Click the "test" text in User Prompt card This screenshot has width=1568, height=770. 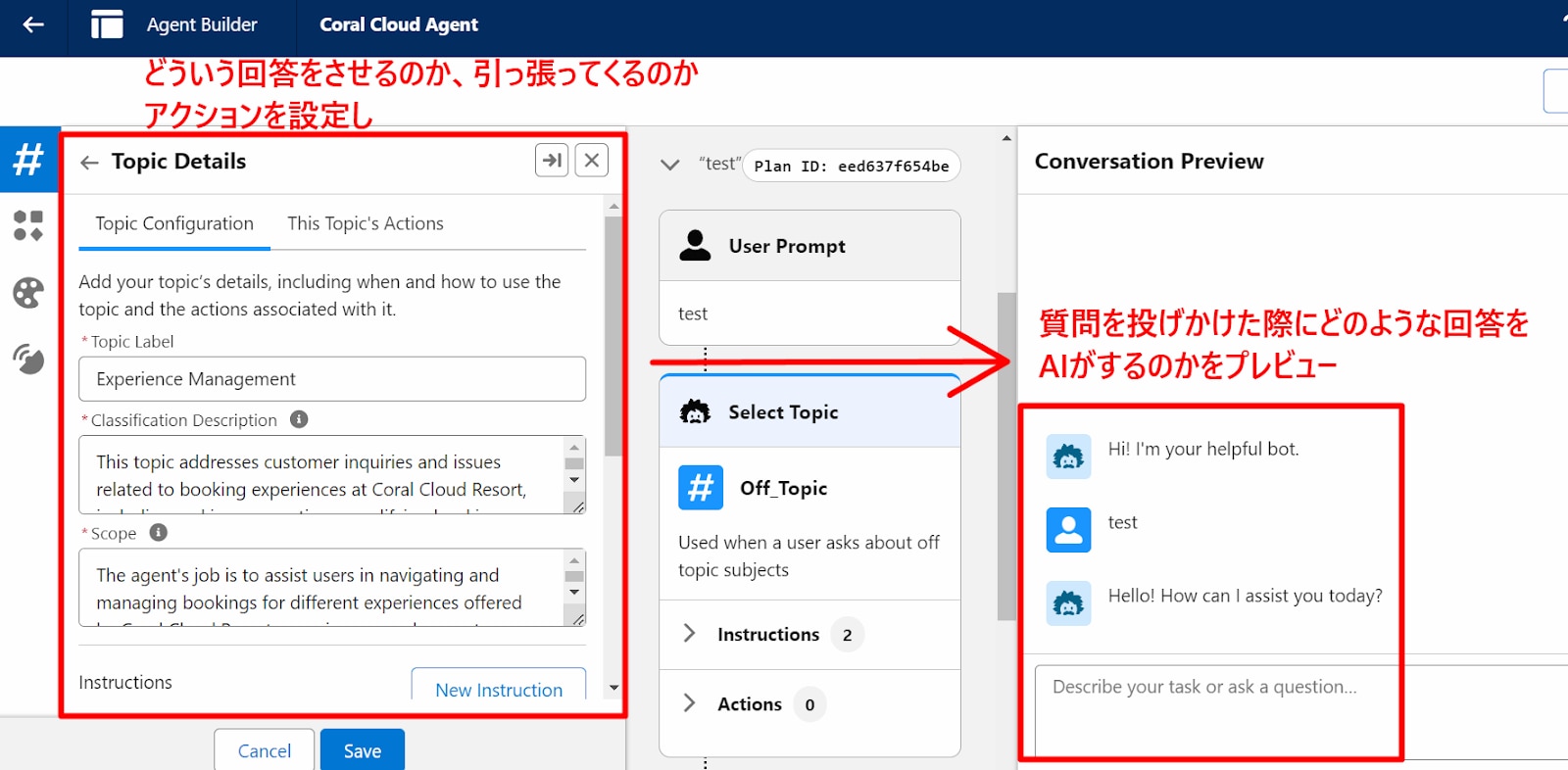[693, 313]
